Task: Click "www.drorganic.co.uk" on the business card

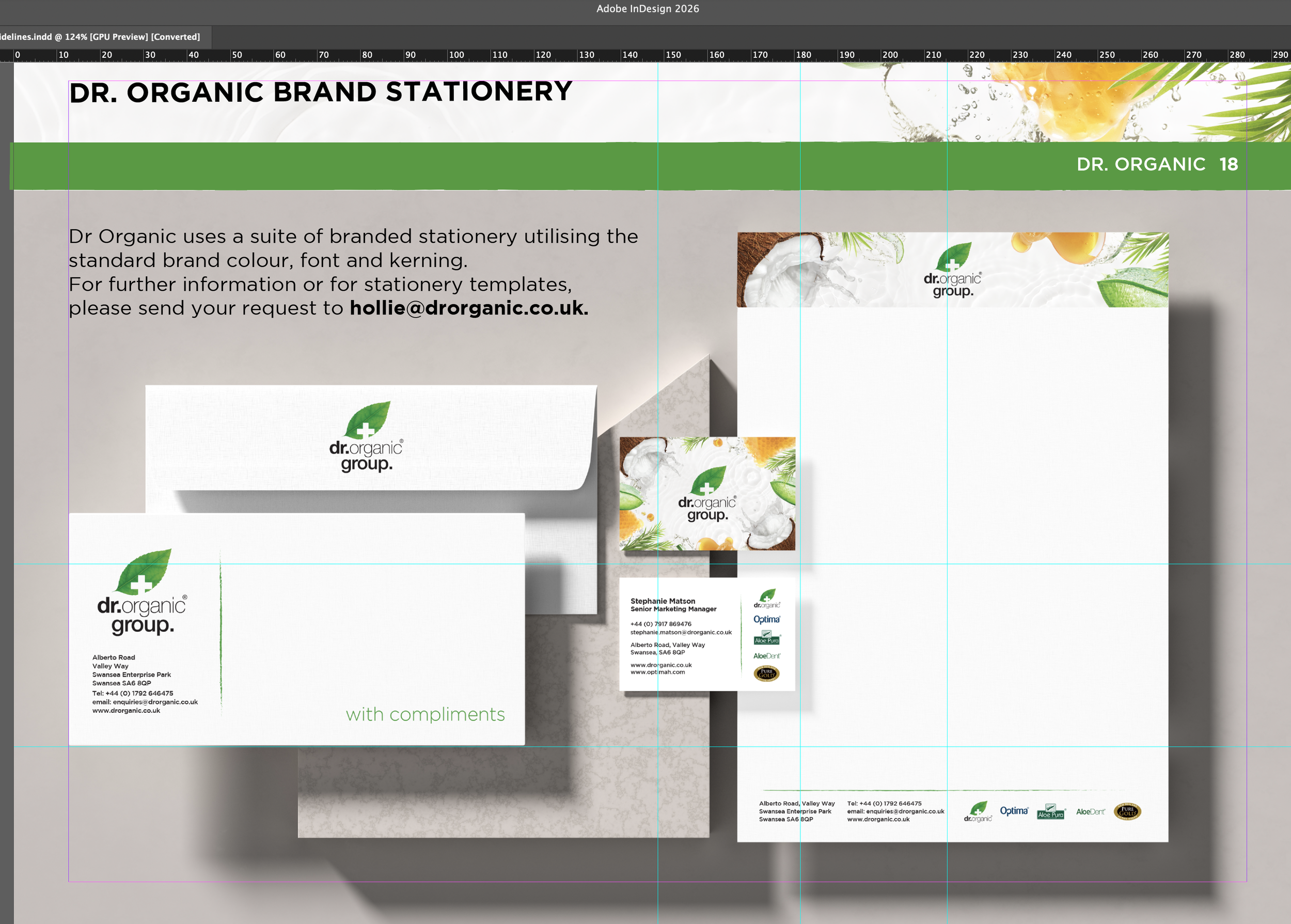Action: (661, 665)
